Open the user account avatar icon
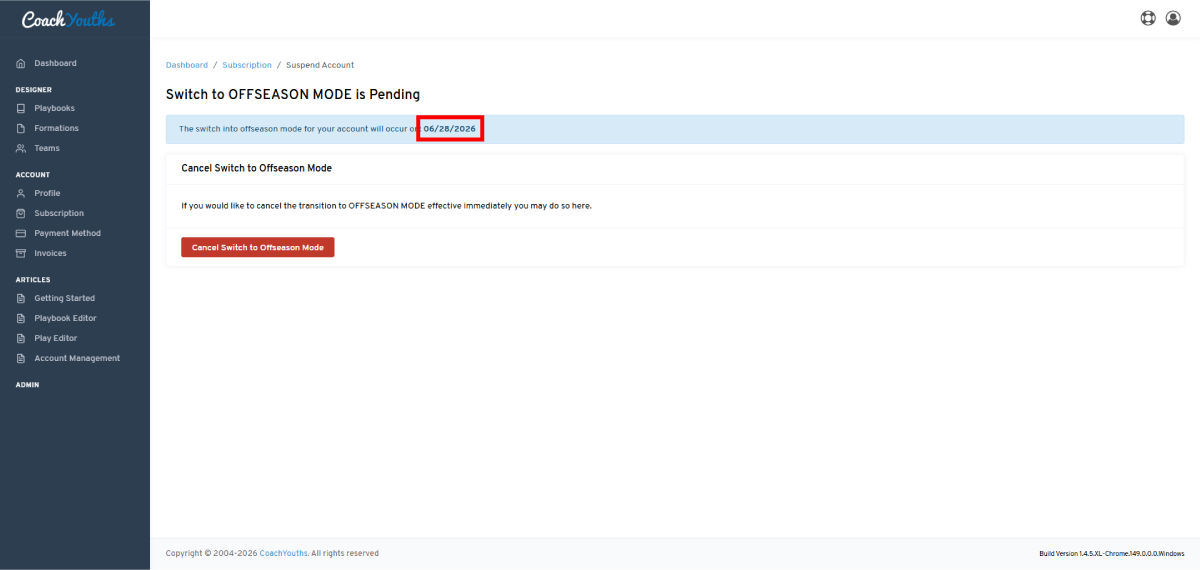The width and height of the screenshot is (1200, 570). pos(1173,18)
